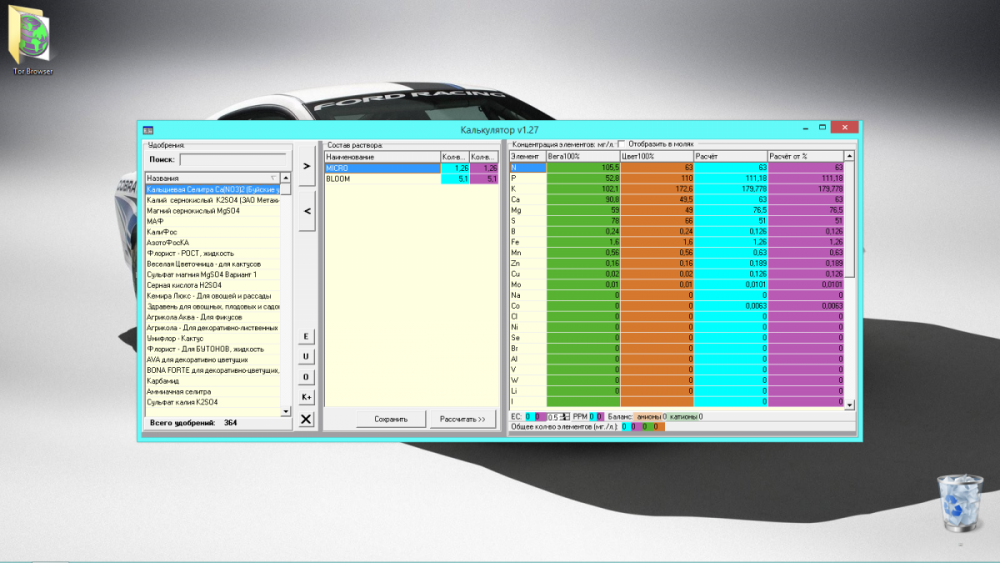
Task: Enable the 'Отобразить в молях' checkbox
Action: point(622,144)
